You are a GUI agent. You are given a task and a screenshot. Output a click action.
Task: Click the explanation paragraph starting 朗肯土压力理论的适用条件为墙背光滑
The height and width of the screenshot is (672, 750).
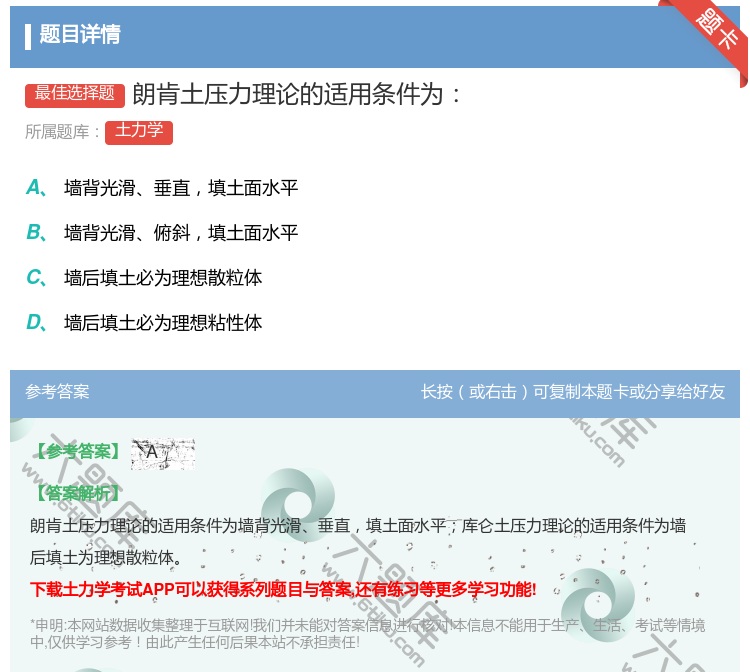click(358, 541)
